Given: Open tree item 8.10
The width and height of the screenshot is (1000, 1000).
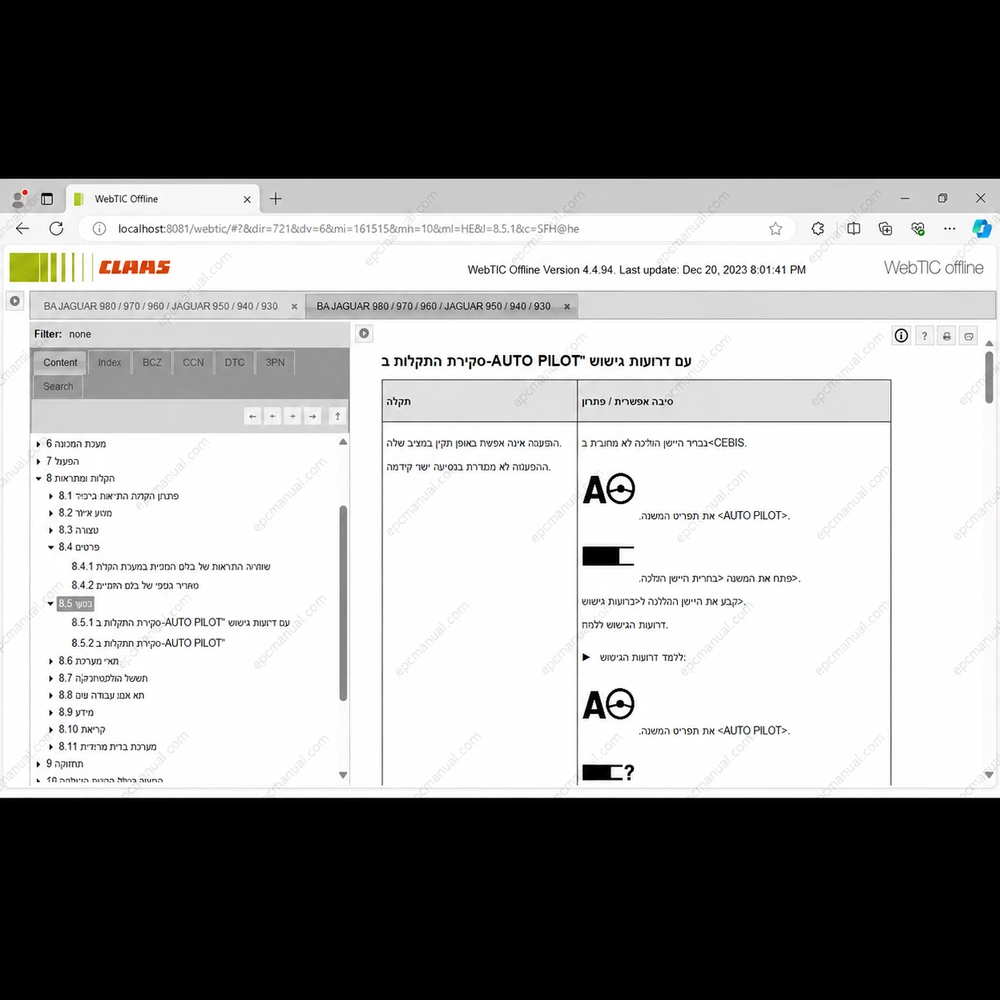Looking at the screenshot, I should (82, 730).
